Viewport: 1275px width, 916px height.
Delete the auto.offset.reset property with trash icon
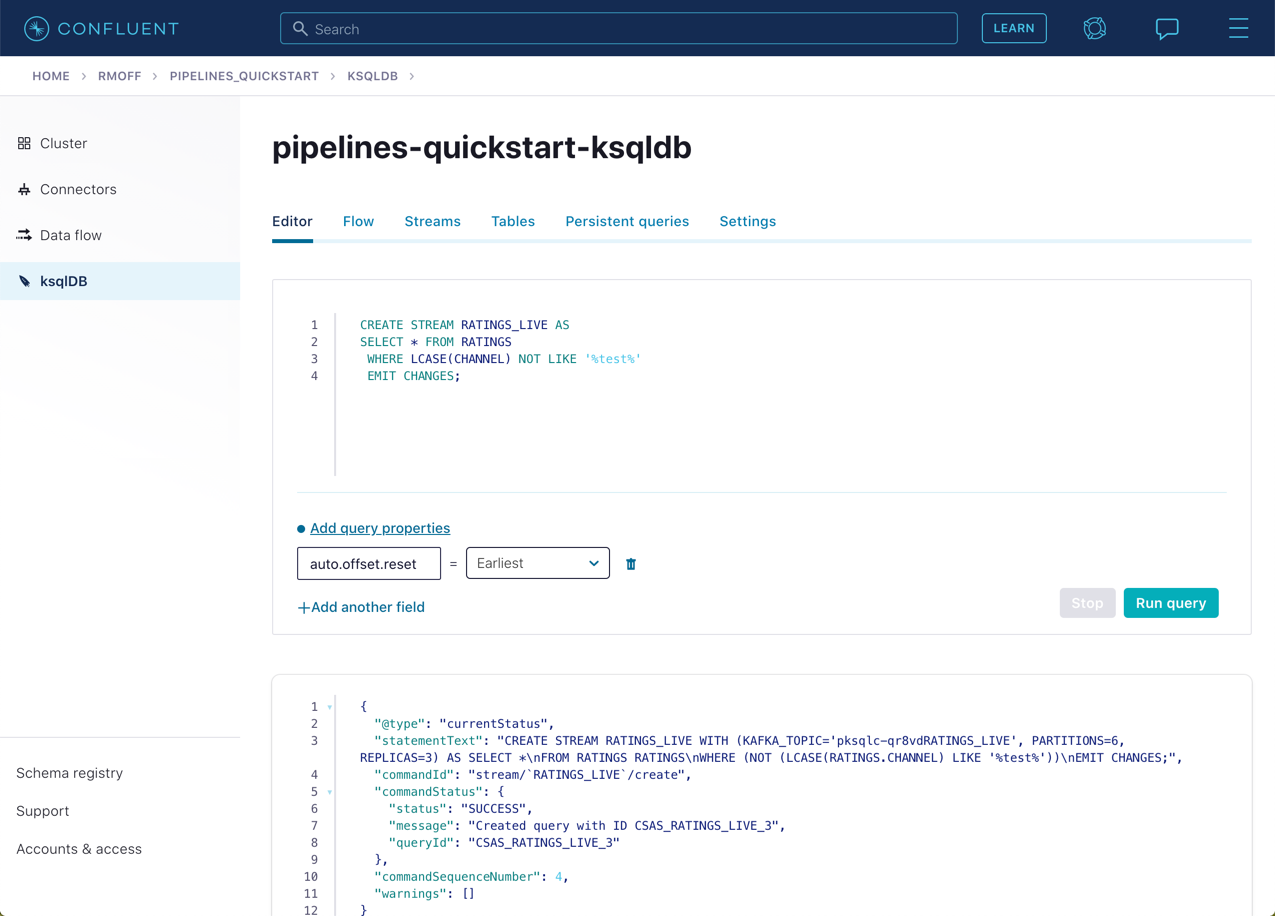point(631,564)
